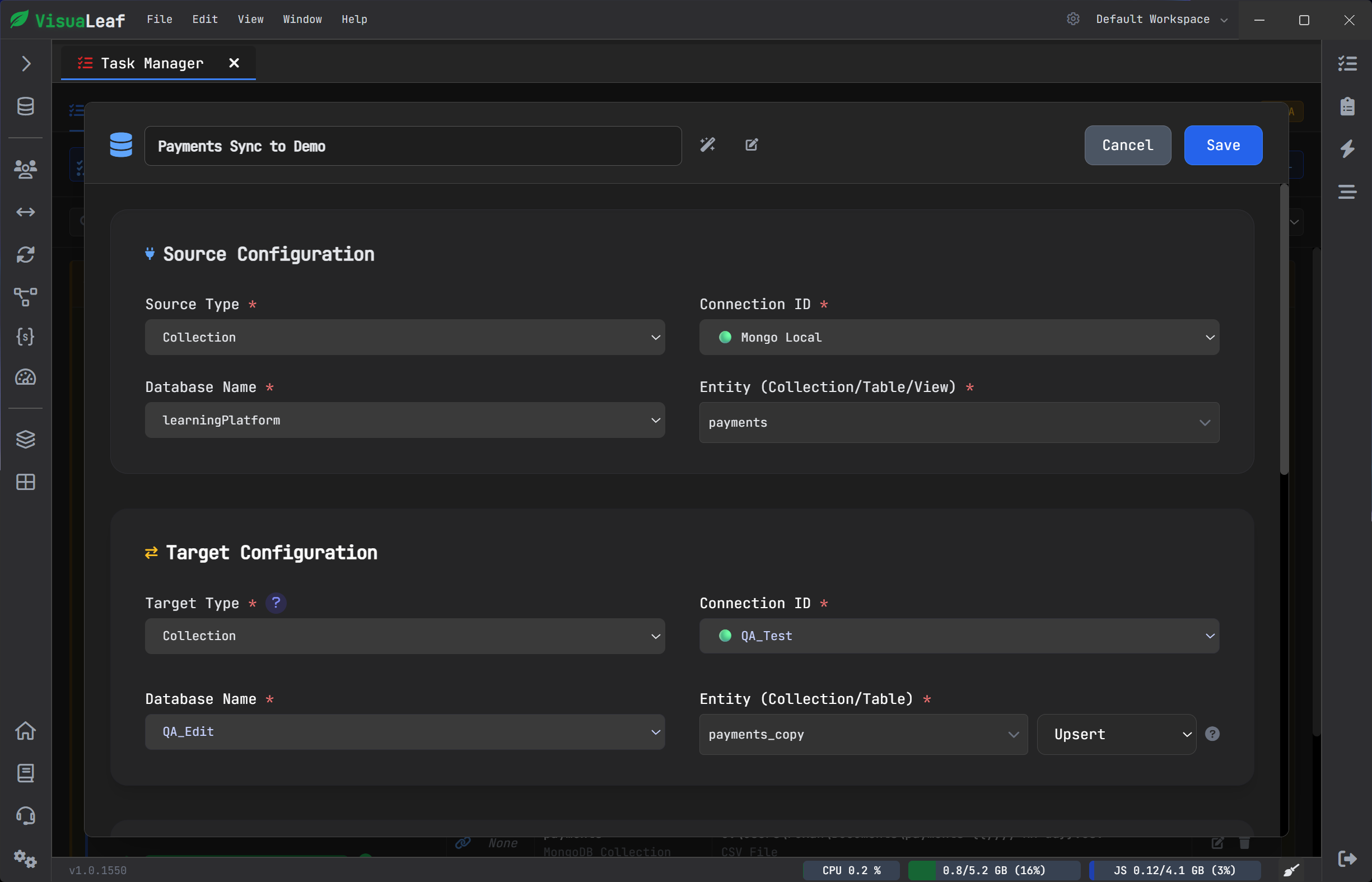Click the lightning bolt icon in right panel
1372x882 pixels.
pyautogui.click(x=1347, y=149)
